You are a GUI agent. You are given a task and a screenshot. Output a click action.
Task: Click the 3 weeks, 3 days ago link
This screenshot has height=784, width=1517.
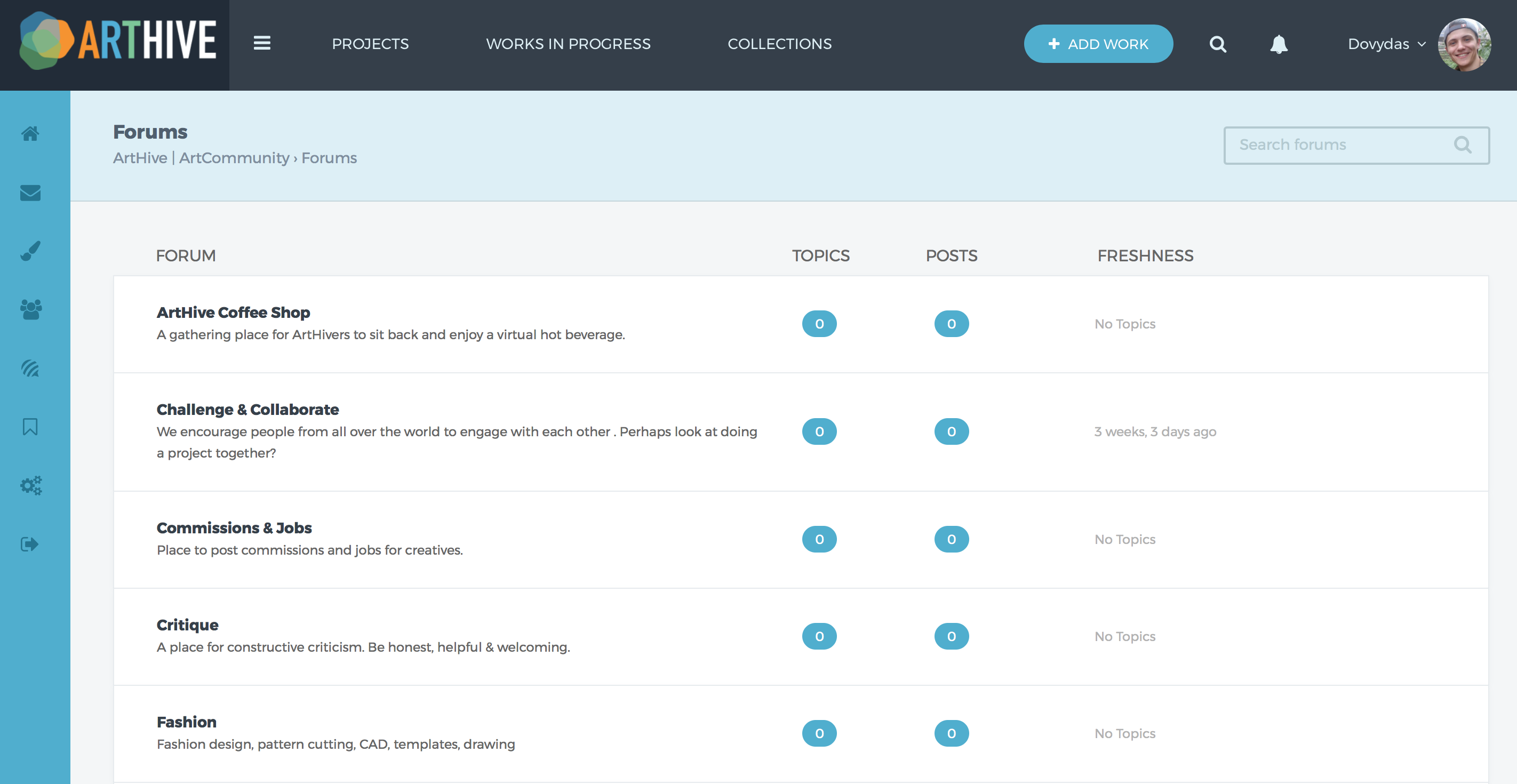[1154, 432]
